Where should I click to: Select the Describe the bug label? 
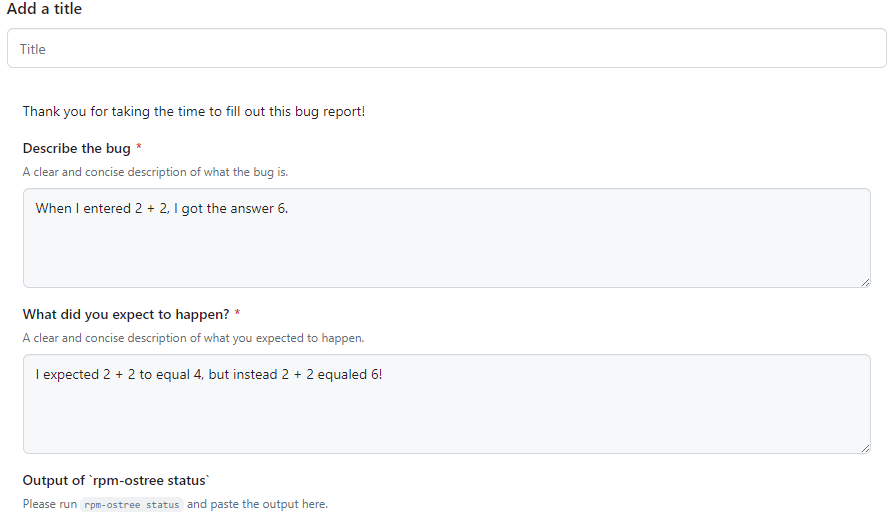click(76, 148)
